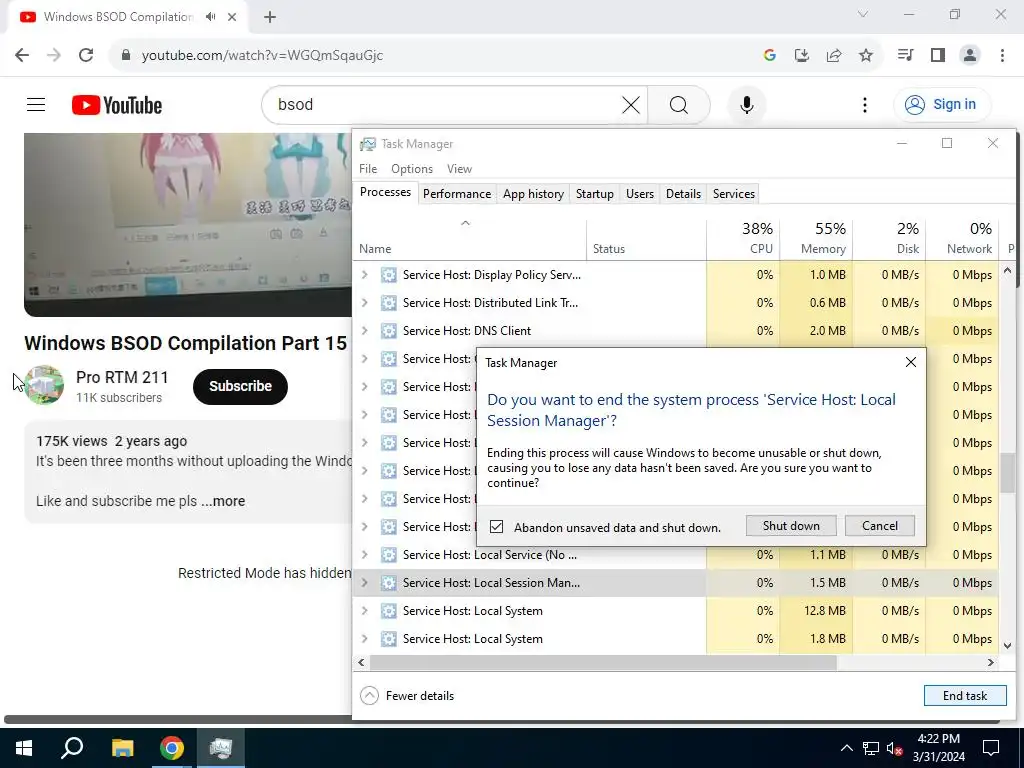This screenshot has height=768, width=1024.
Task: Expand the 12.8 MB Local System row
Action: (x=364, y=611)
